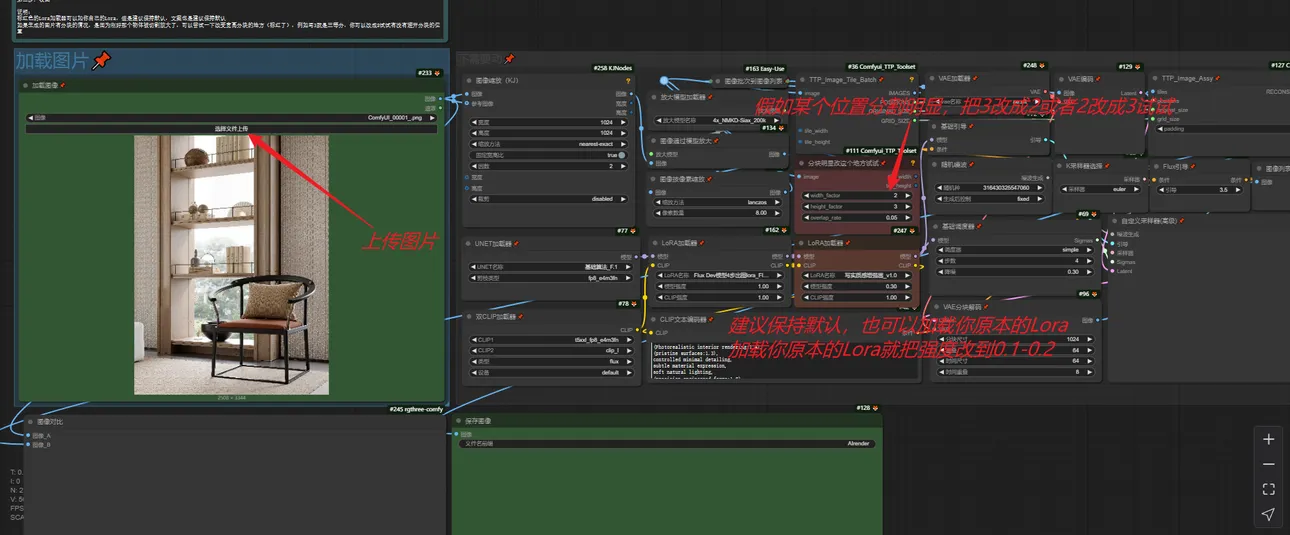Collapse the UNET加载器 node via its dot
Screen dimensions: 1290x535
(469, 243)
